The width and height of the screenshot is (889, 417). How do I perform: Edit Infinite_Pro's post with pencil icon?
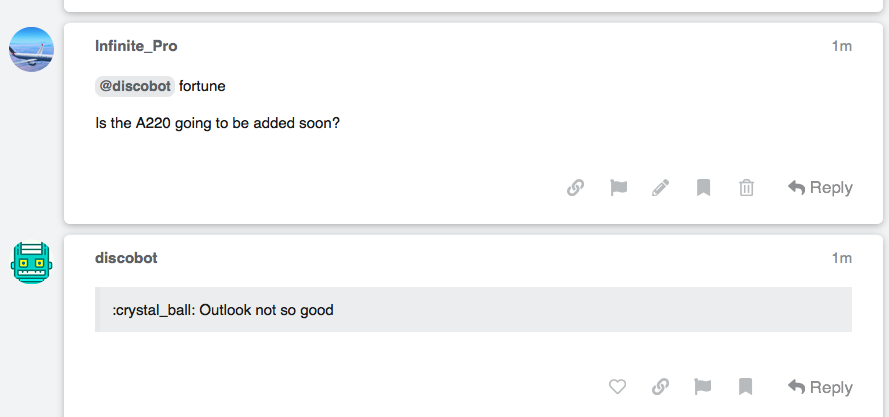click(660, 187)
